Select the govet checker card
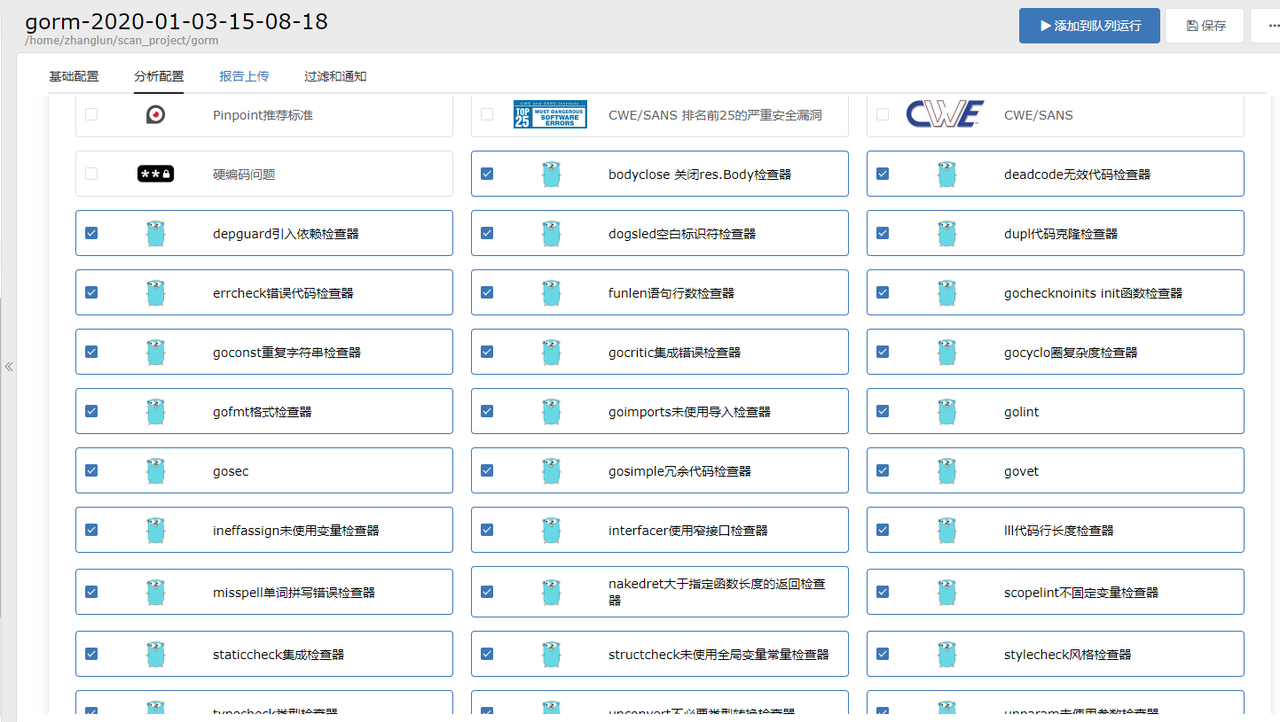The height and width of the screenshot is (722, 1280). pos(1055,471)
